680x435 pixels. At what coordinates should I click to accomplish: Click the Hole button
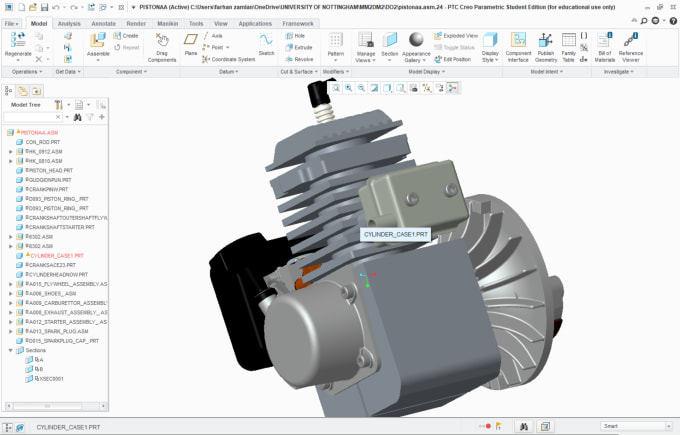295,36
